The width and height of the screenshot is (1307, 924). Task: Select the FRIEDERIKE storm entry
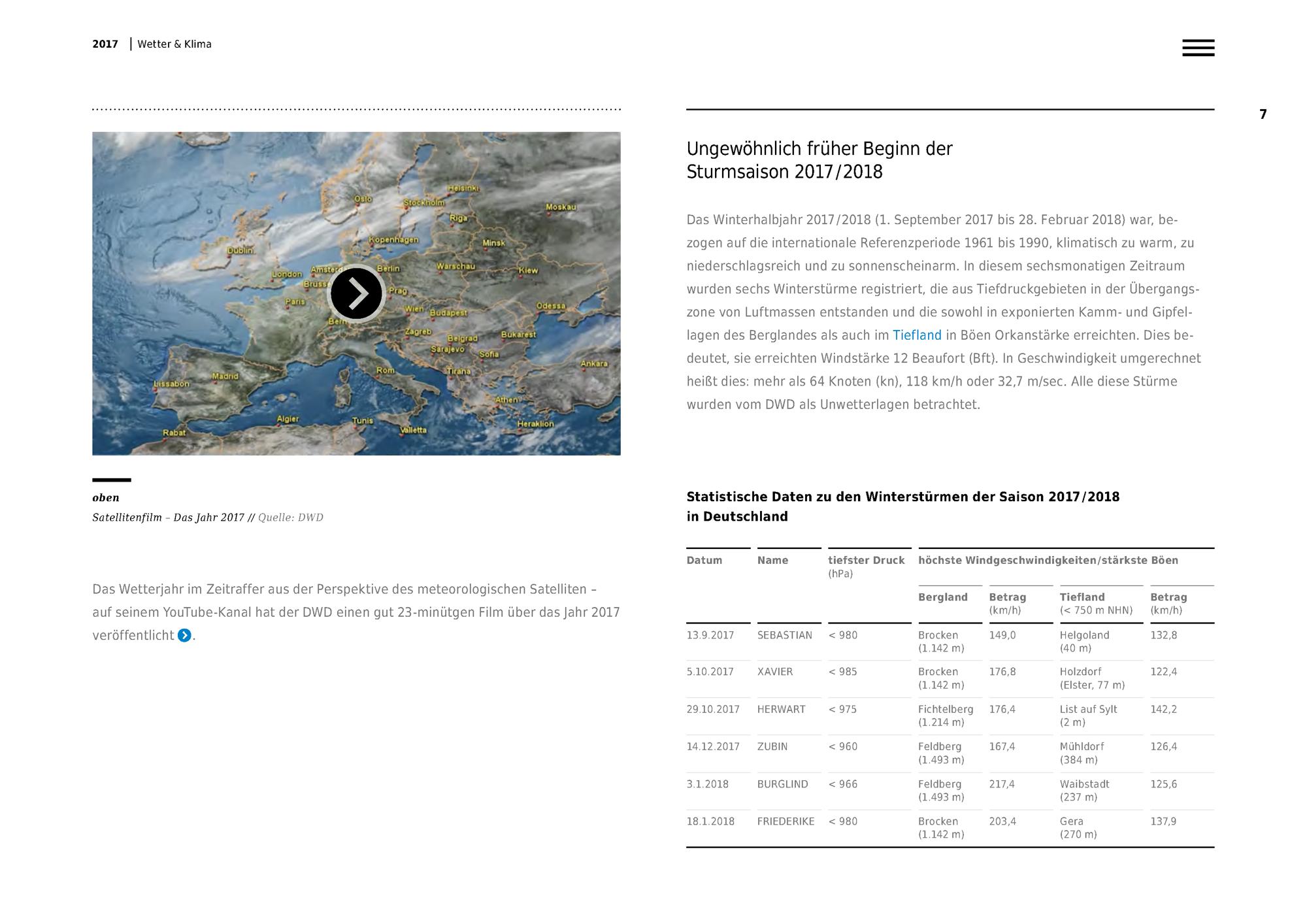click(x=785, y=821)
